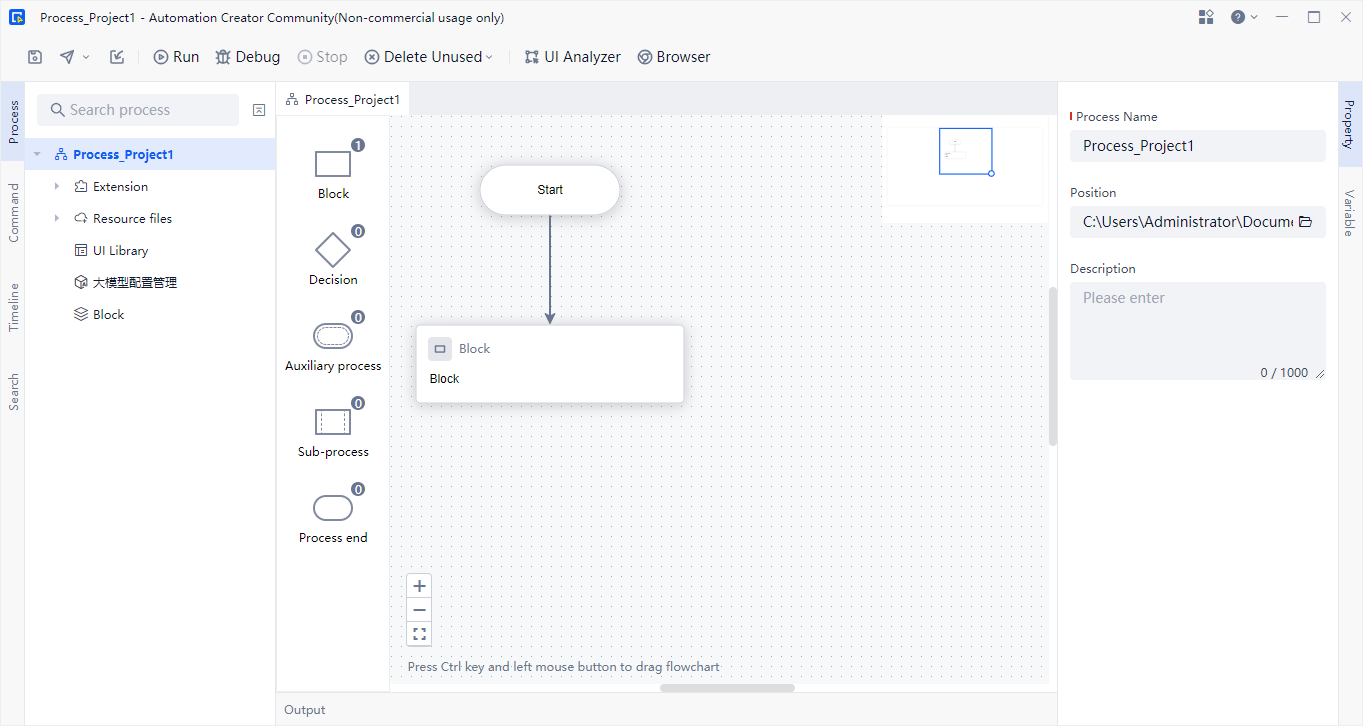1363x726 pixels.
Task: Open the Delete Unused dropdown
Action: (429, 56)
